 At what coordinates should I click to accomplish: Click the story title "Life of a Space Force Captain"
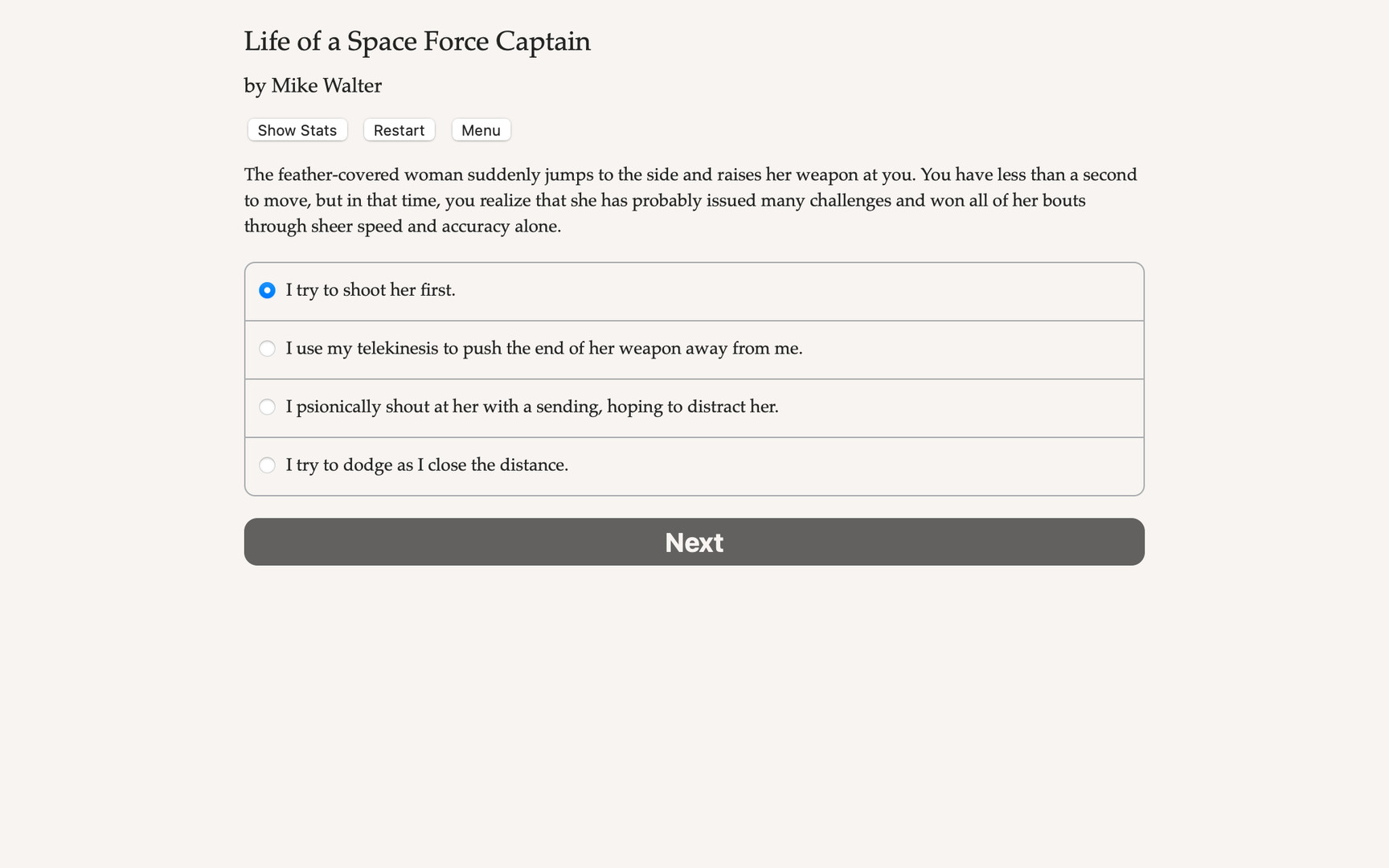417,41
